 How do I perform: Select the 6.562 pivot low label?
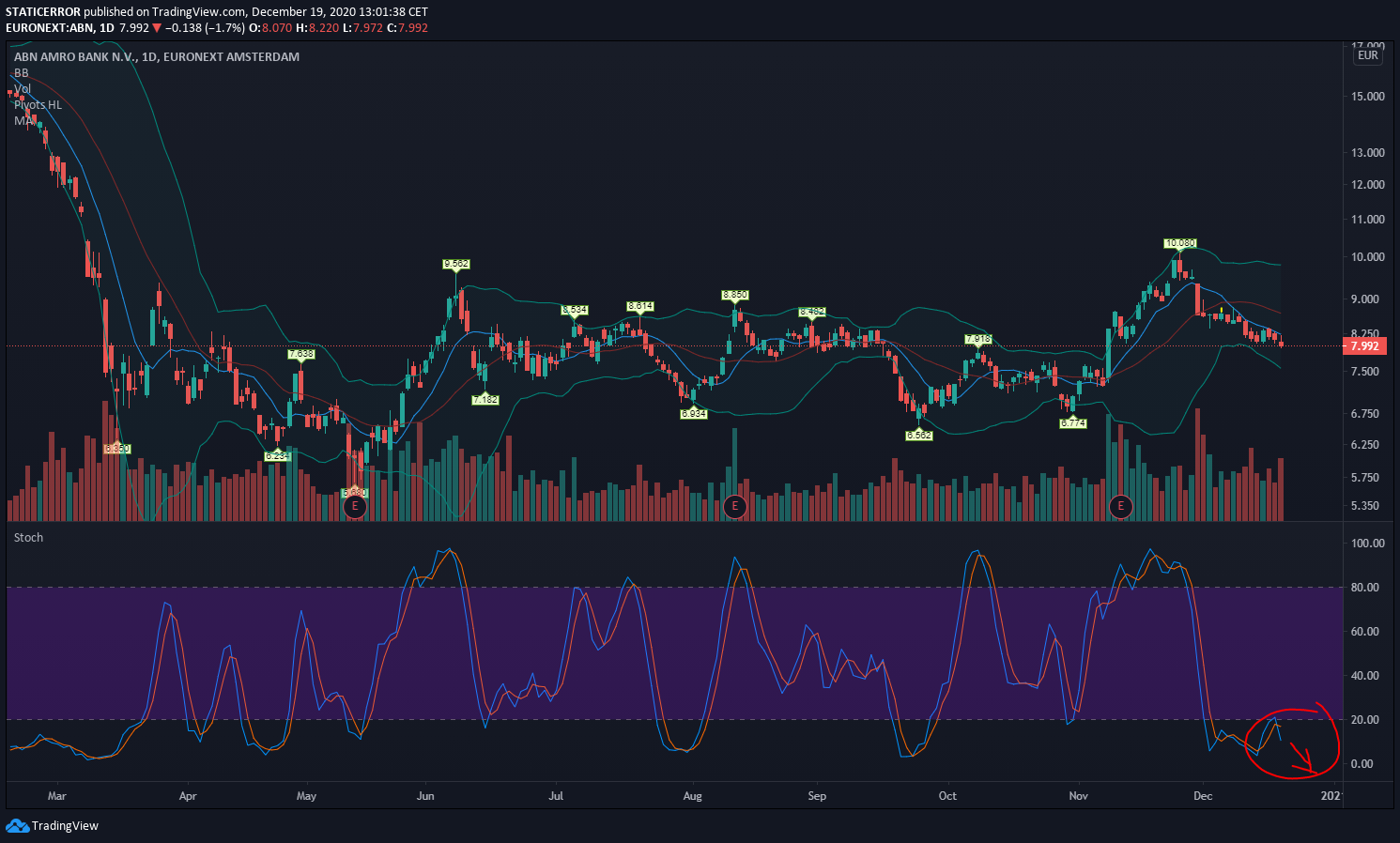click(x=918, y=435)
